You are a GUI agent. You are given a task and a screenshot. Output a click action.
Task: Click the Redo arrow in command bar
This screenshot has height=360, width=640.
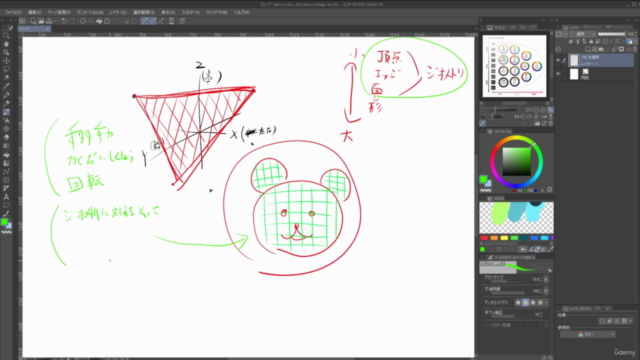pos(72,21)
